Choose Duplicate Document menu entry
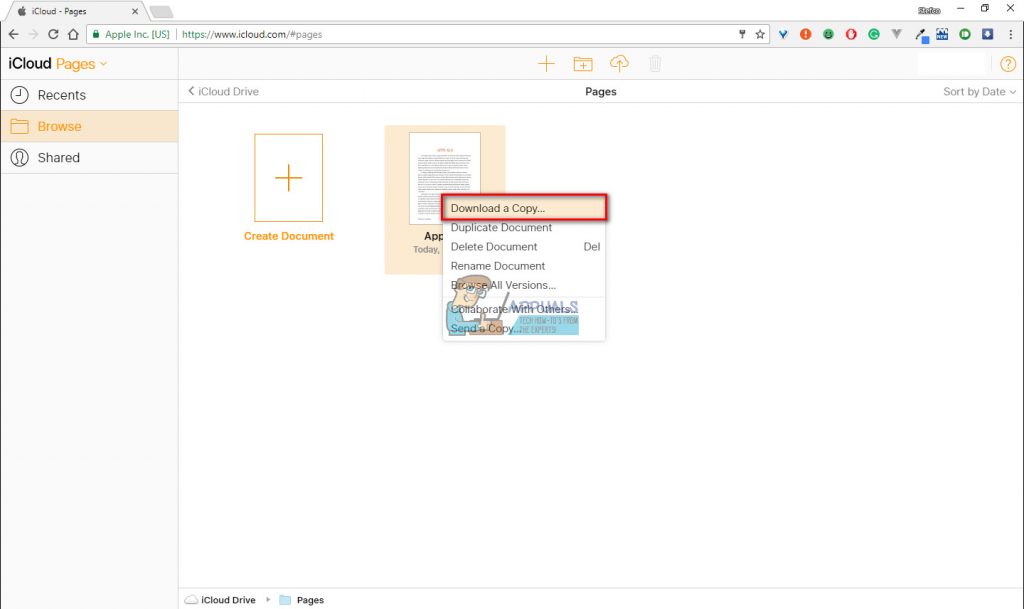Viewport: 1024px width, 609px height. (x=524, y=227)
